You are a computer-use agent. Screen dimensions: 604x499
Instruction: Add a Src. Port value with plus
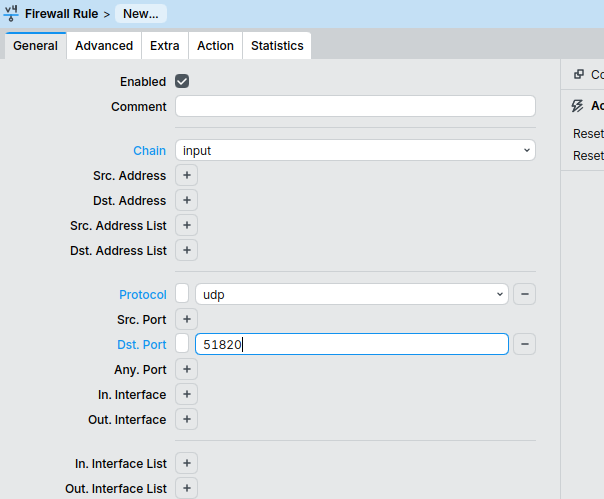pos(187,319)
